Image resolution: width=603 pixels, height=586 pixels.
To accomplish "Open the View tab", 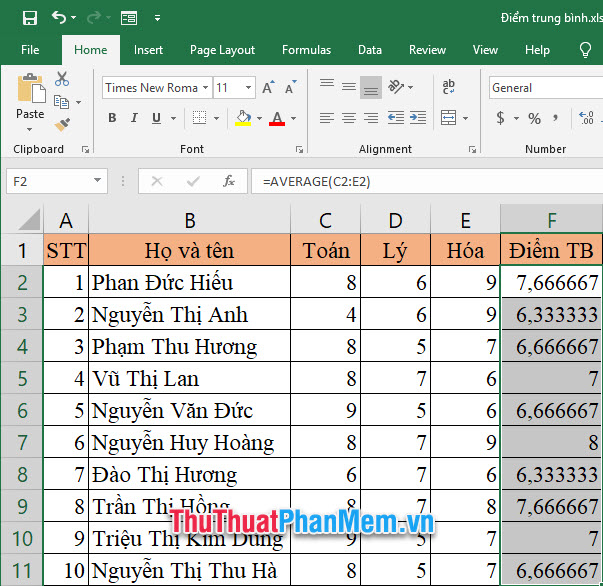I will (485, 50).
